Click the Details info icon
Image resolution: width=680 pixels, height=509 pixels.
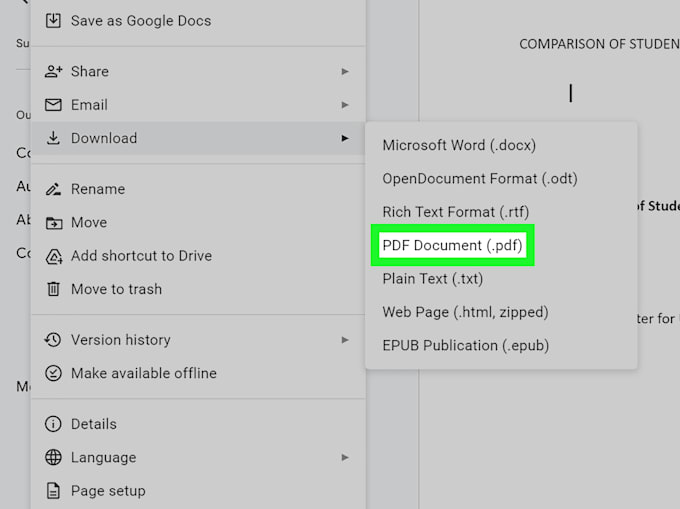point(53,424)
